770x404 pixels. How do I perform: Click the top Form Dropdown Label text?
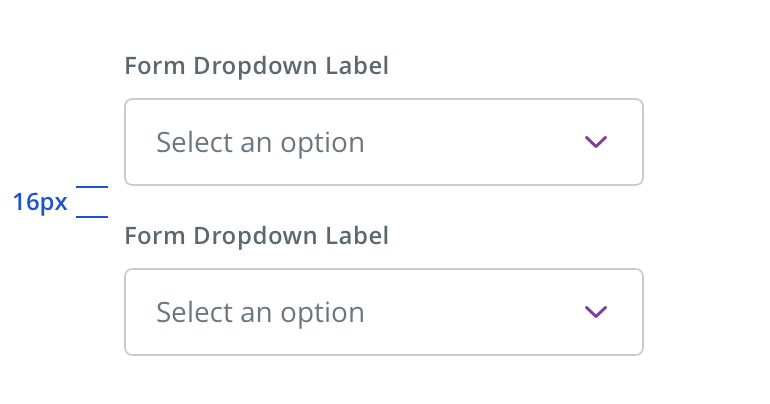point(256,66)
